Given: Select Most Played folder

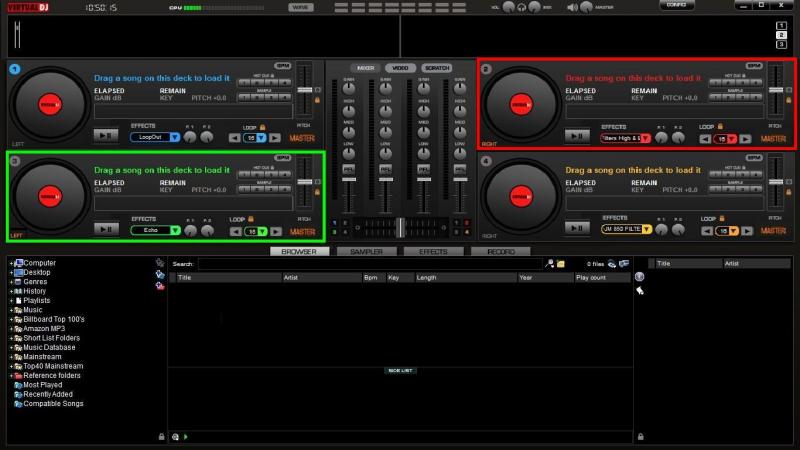Looking at the screenshot, I should click(43, 385).
